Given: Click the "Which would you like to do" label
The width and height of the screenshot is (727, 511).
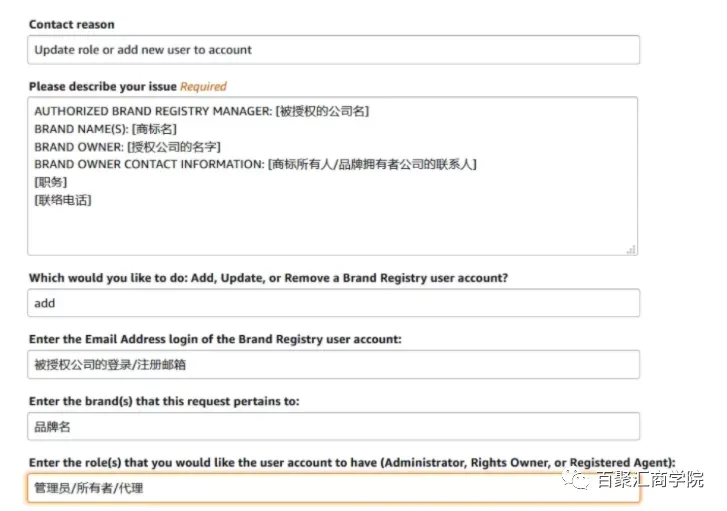Looking at the screenshot, I should 268,278.
